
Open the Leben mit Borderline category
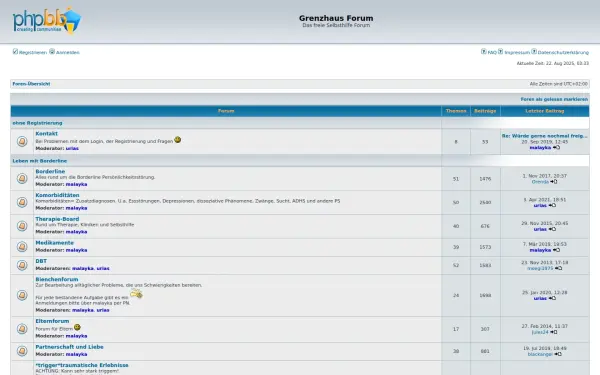coord(40,161)
